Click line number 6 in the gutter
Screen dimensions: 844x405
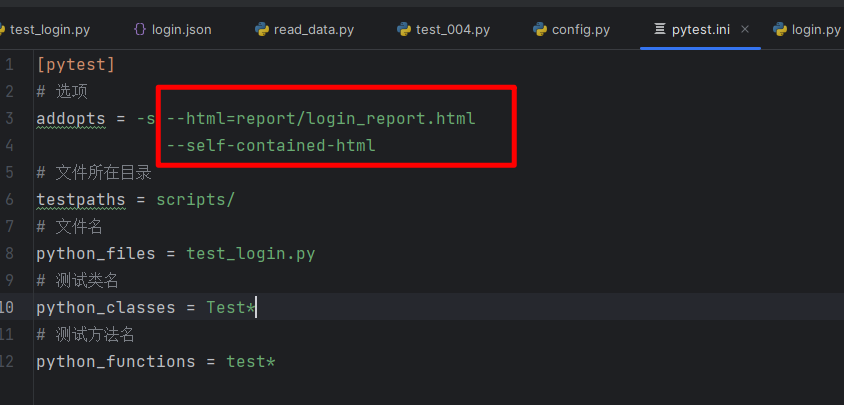coord(9,199)
